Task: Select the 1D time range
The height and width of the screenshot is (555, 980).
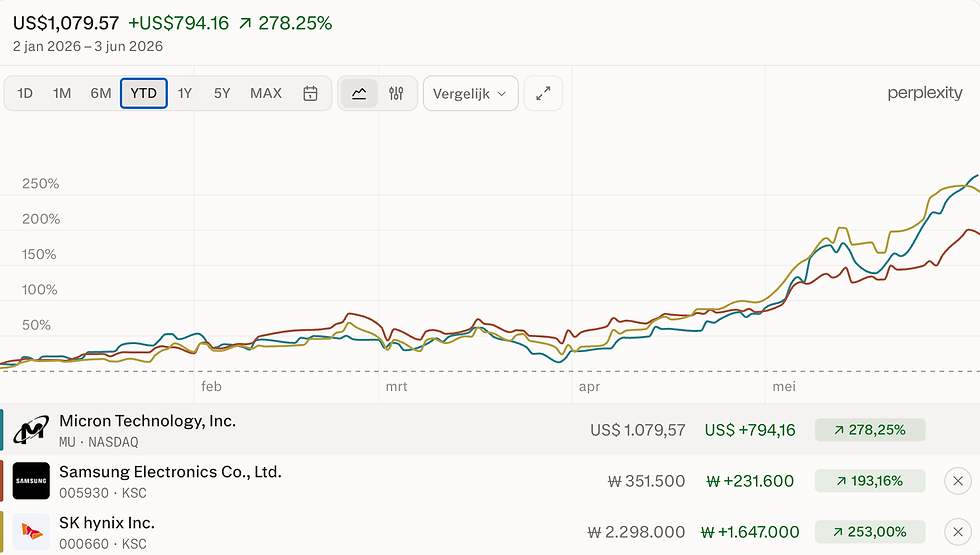Action: [25, 93]
